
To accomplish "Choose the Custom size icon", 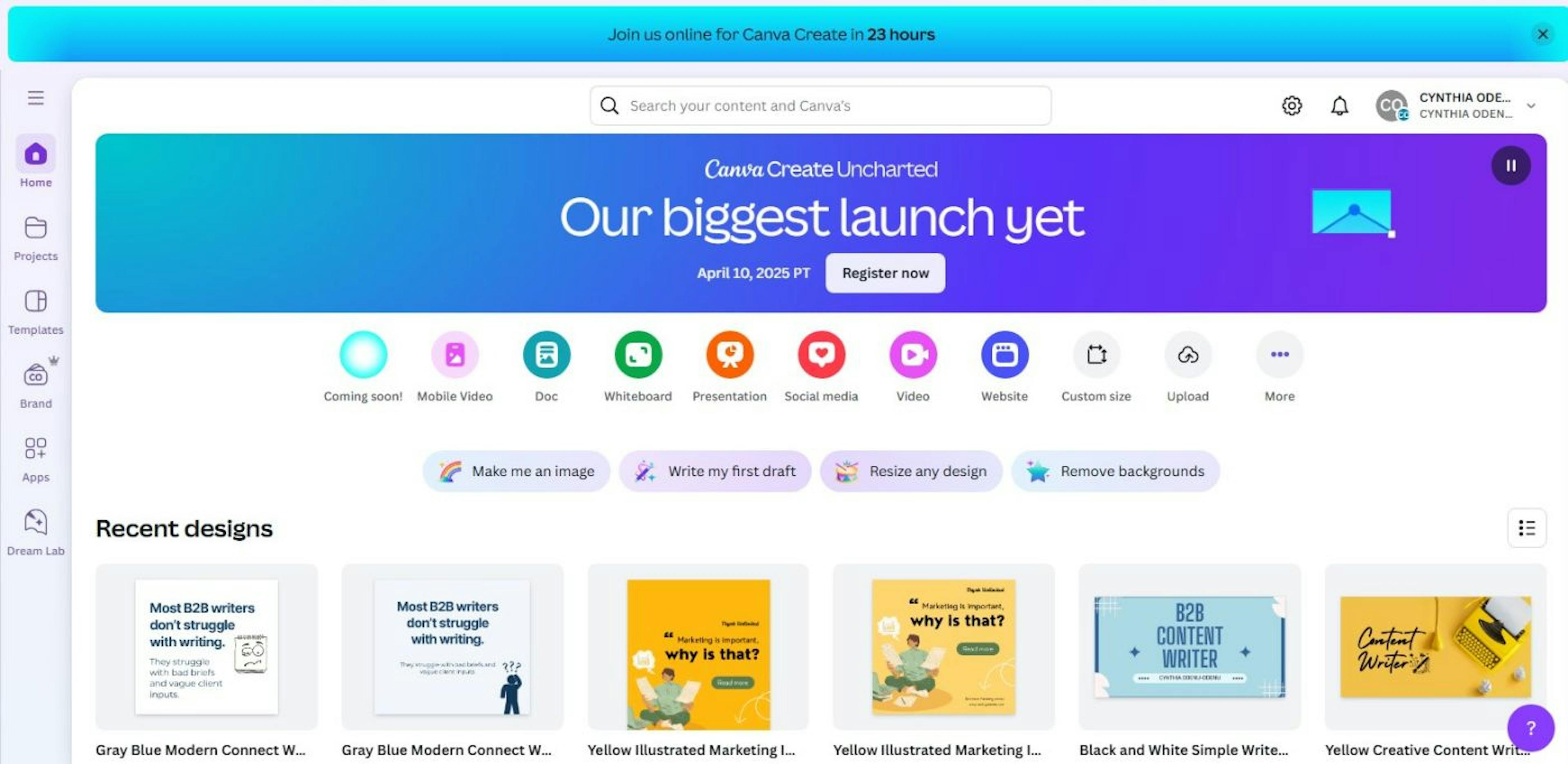I will (1096, 354).
